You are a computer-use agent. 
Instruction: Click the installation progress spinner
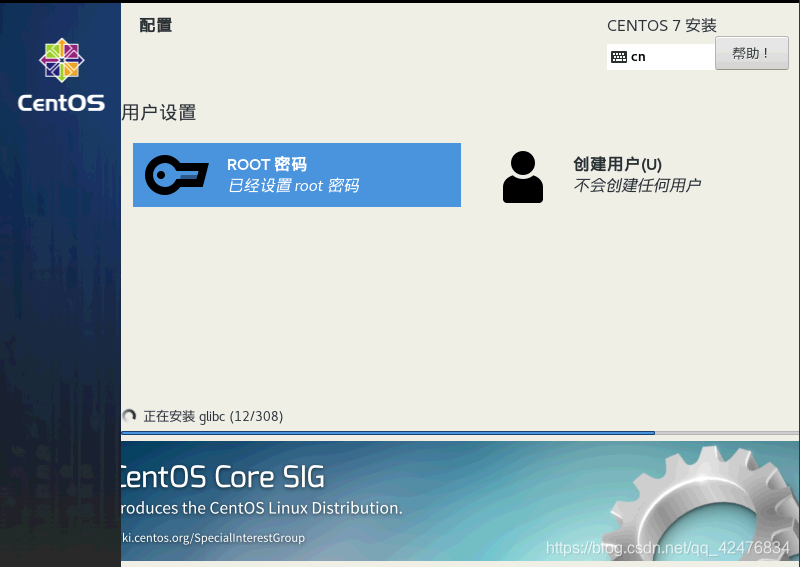tap(129, 416)
